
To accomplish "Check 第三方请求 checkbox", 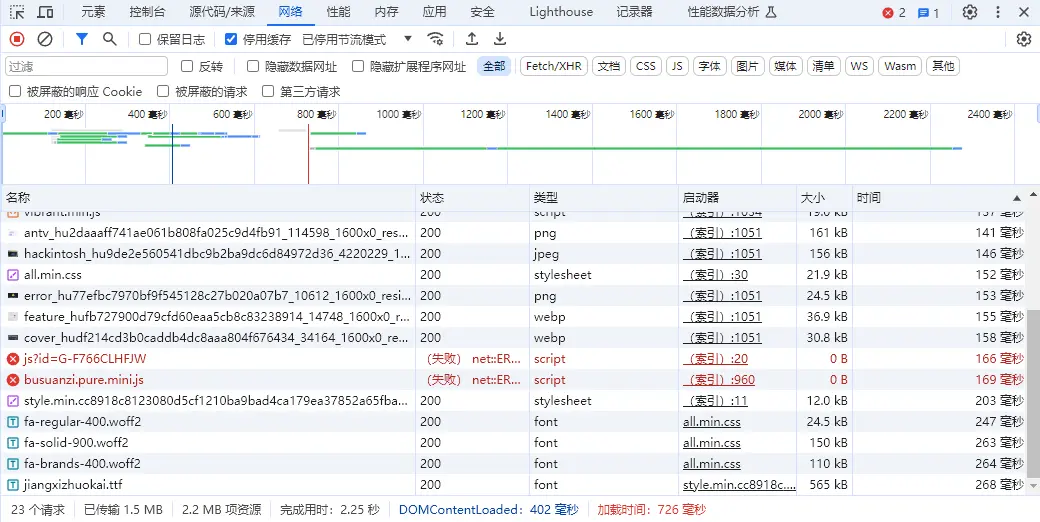I will (x=268, y=92).
